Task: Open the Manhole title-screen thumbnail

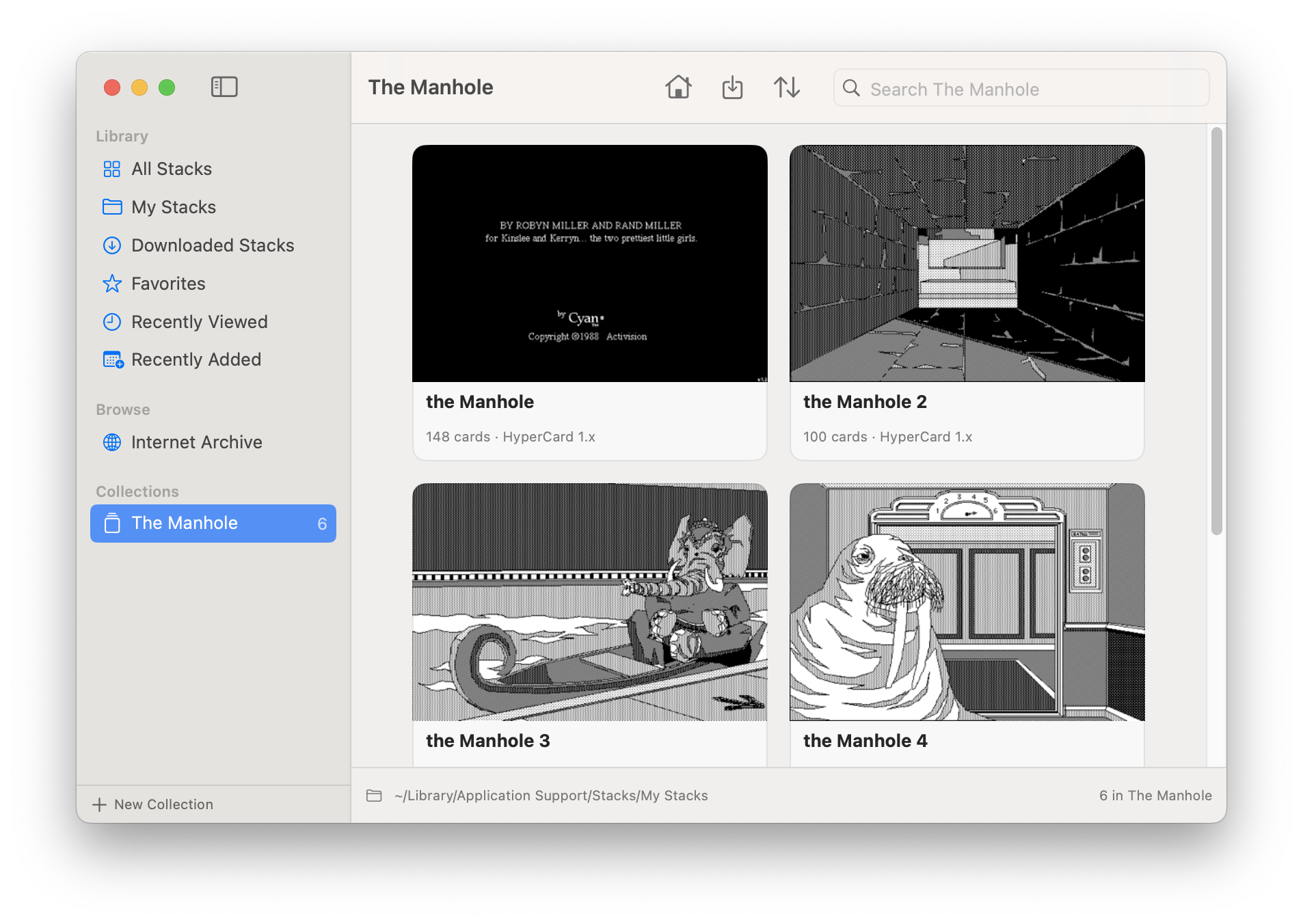Action: pos(590,263)
